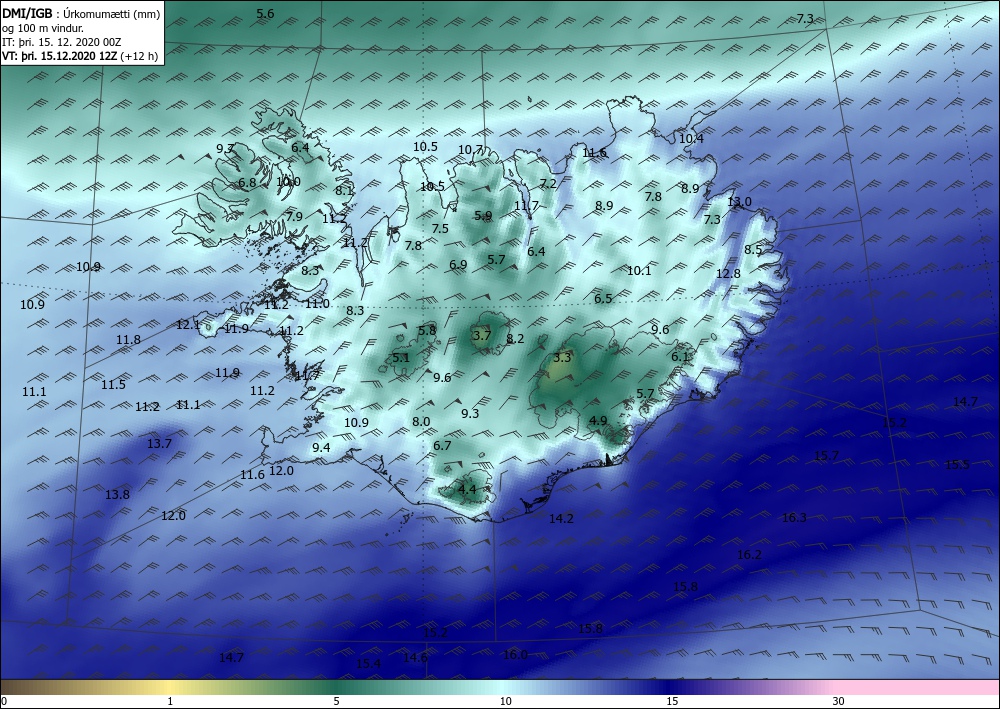1000x709 pixels.
Task: Click the 7.5 value label
Action: click(440, 228)
